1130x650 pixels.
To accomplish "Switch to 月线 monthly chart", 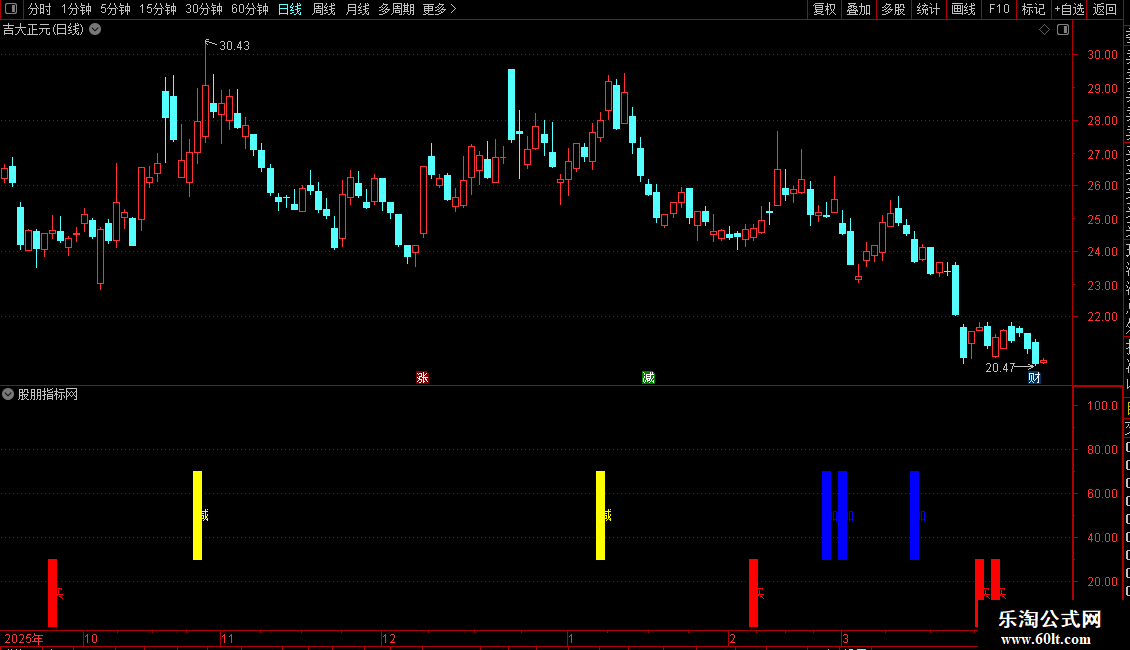I will click(x=357, y=9).
